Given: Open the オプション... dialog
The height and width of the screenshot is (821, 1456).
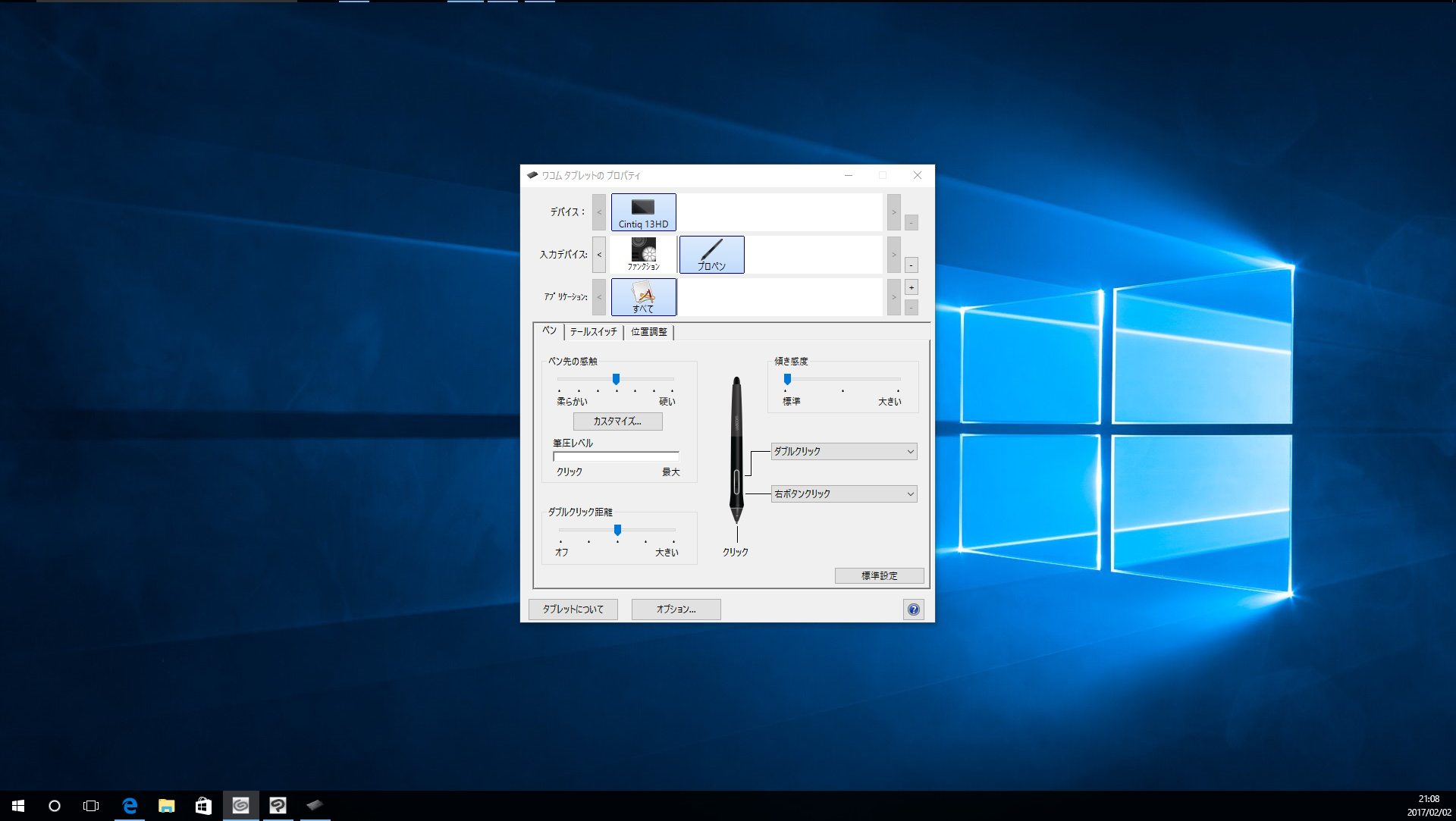Looking at the screenshot, I should pos(676,609).
